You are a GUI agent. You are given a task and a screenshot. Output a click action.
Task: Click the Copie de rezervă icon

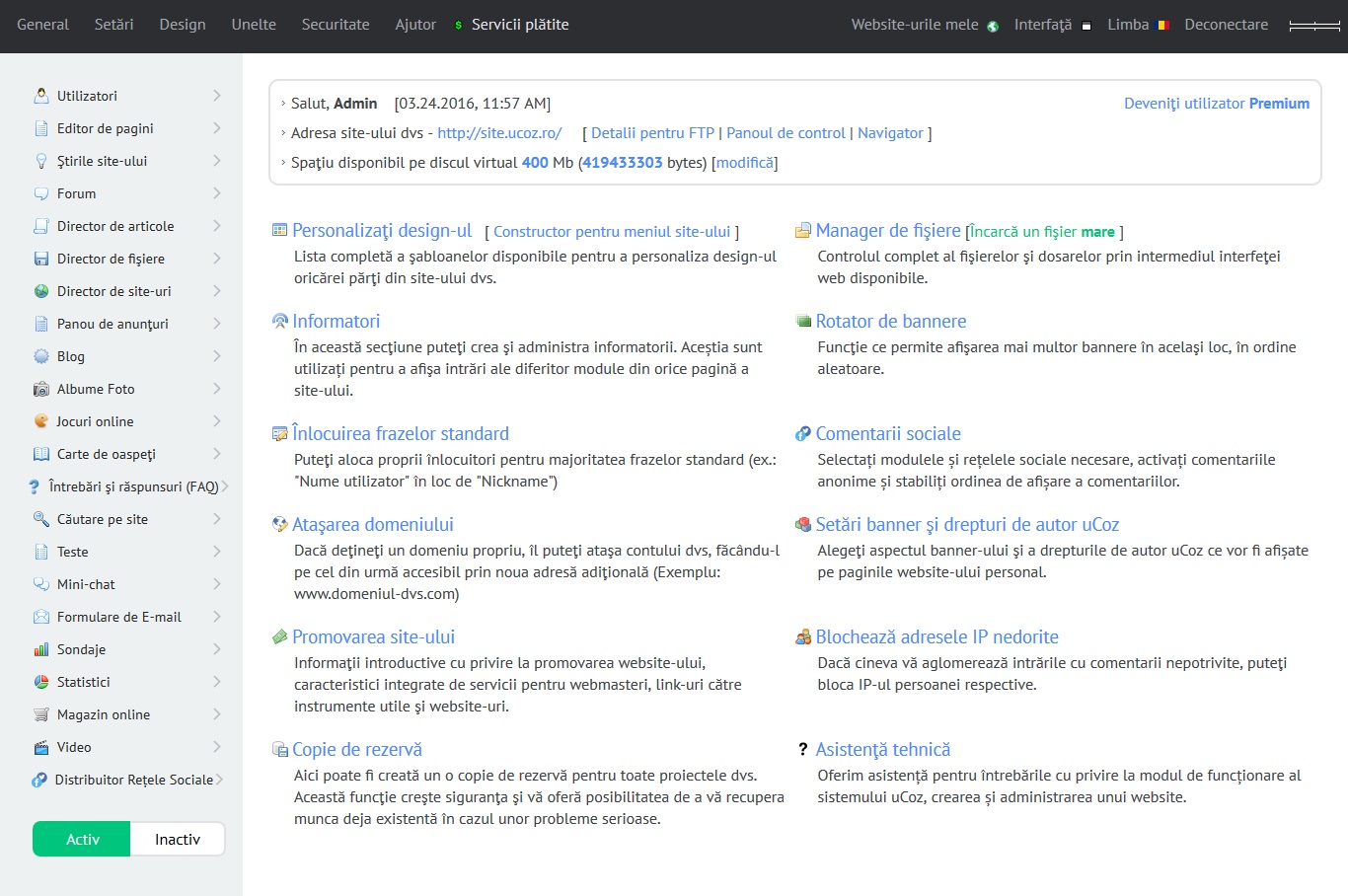click(x=280, y=750)
